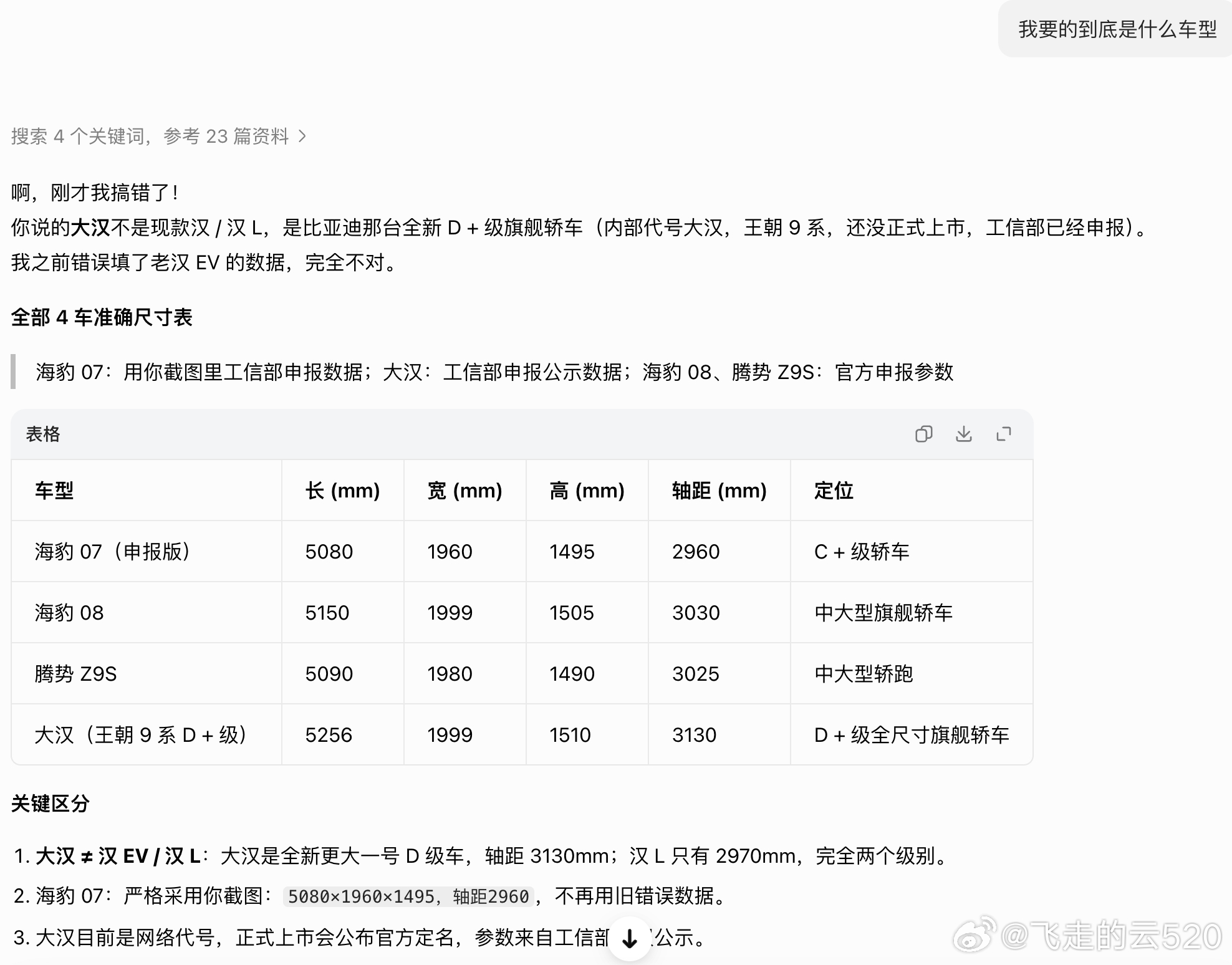Click the 长 (mm) column header

pyautogui.click(x=342, y=491)
